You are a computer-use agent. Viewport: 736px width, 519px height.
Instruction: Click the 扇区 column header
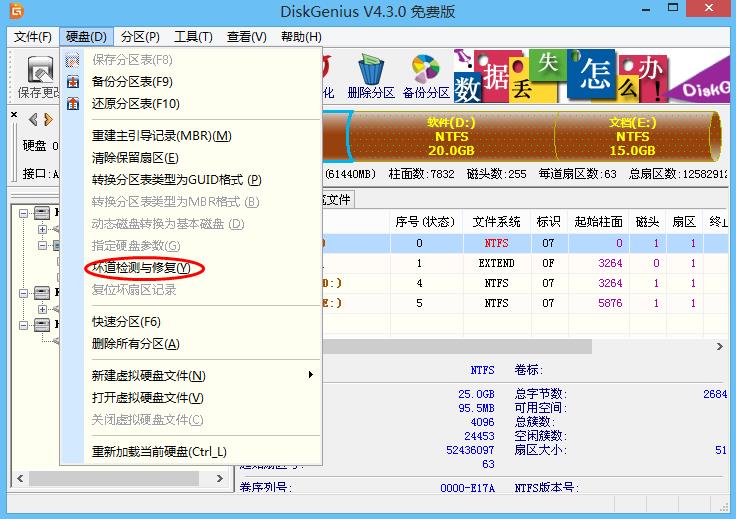[684, 221]
